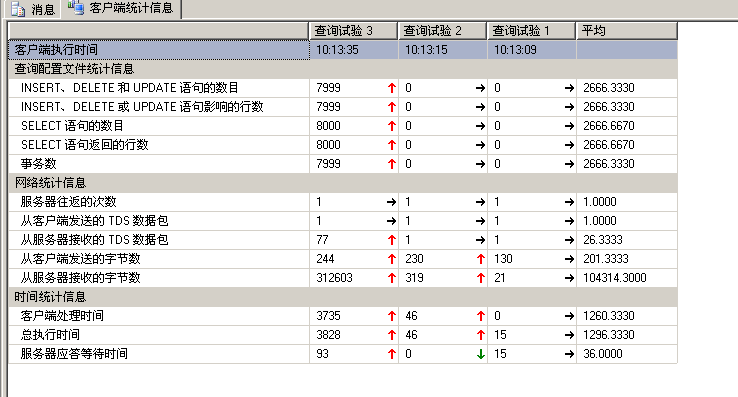738x397 pixels.
Task: Click the red up arrow beside 8000 in SELECT 语句的数目 row
Action: [392, 126]
